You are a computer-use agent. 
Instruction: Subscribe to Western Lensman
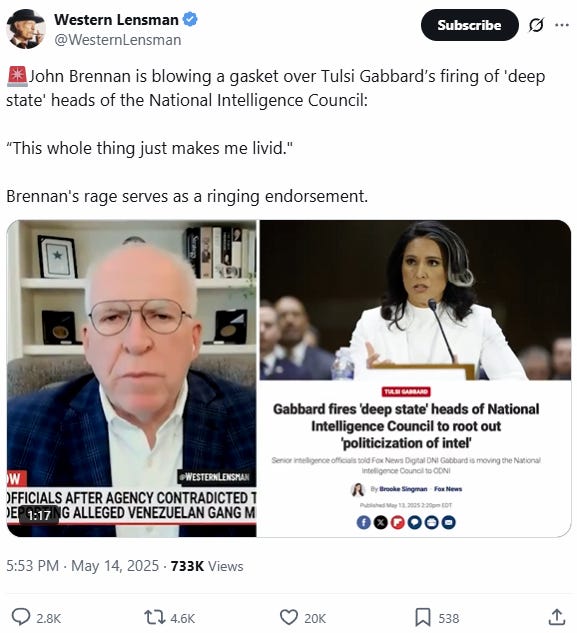click(x=470, y=25)
